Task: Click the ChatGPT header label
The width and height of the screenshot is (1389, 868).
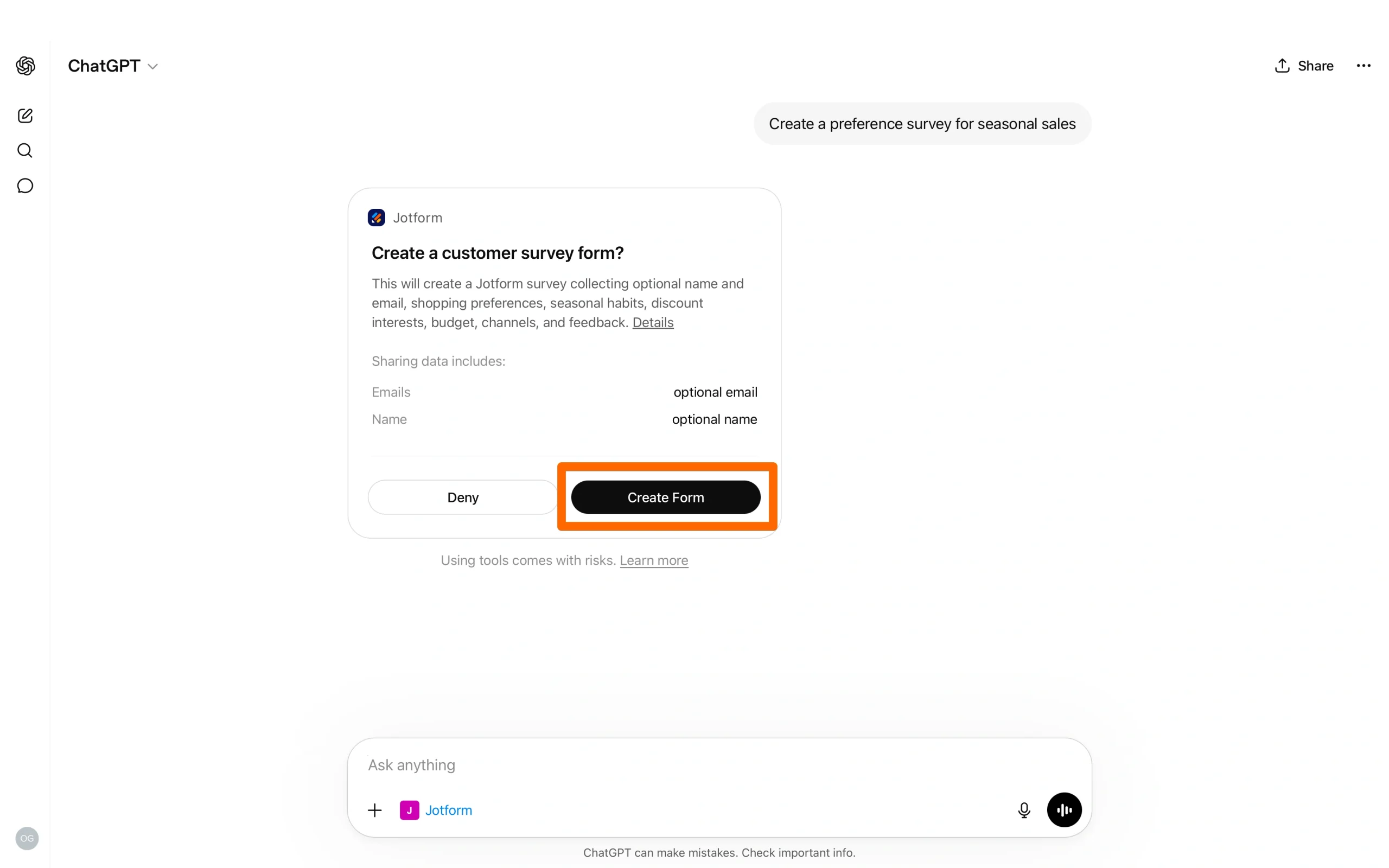Action: click(x=104, y=66)
